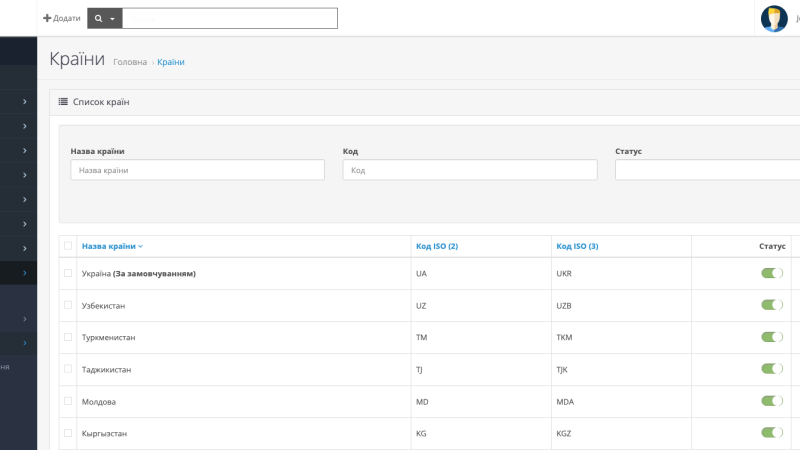Toggle status switch for Україна
The image size is (800, 450).
pos(772,273)
